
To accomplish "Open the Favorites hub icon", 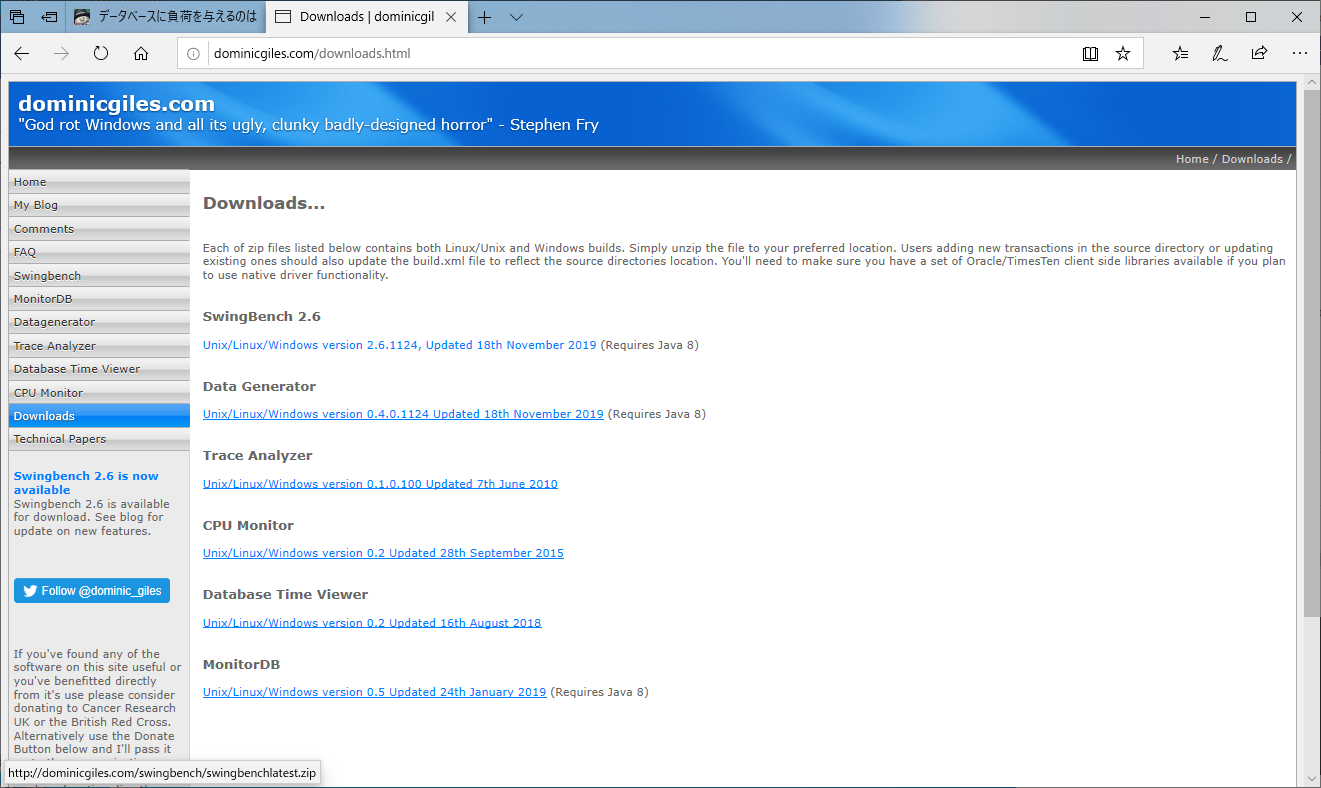I will [x=1181, y=54].
